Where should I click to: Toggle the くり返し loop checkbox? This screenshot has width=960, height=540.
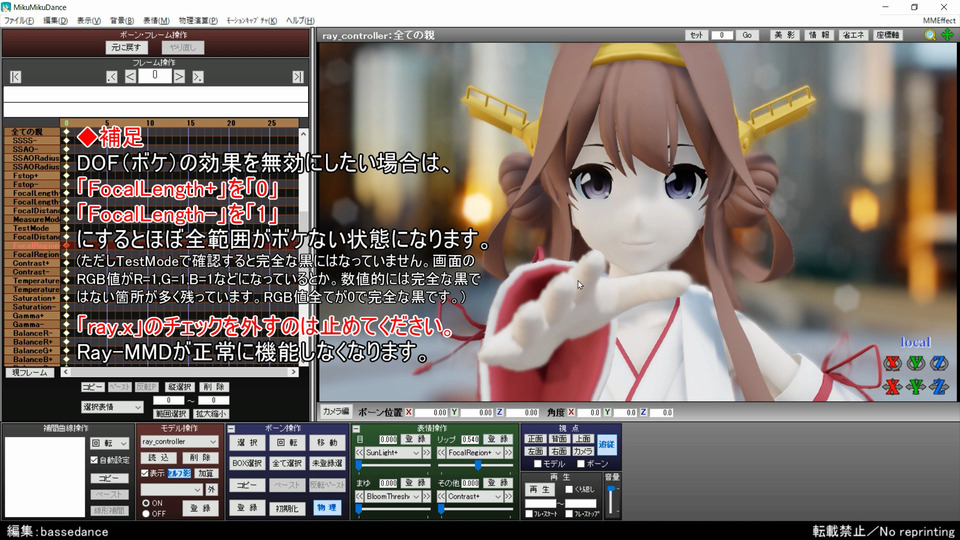(569, 489)
